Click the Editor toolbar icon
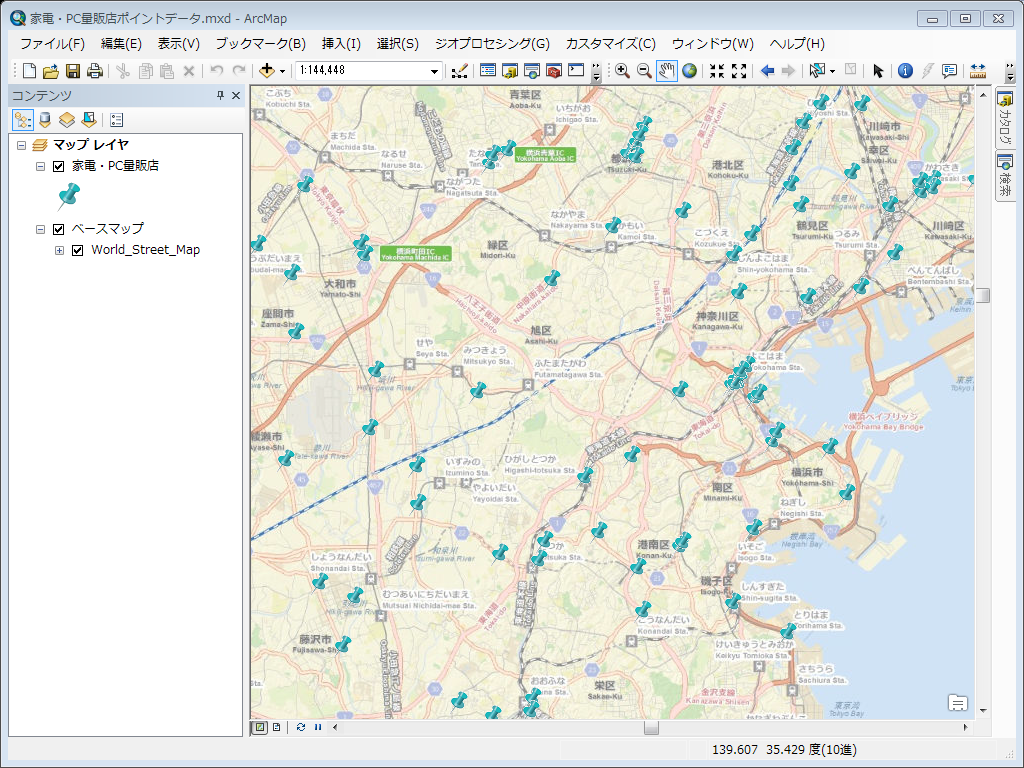This screenshot has width=1024, height=768. point(460,71)
